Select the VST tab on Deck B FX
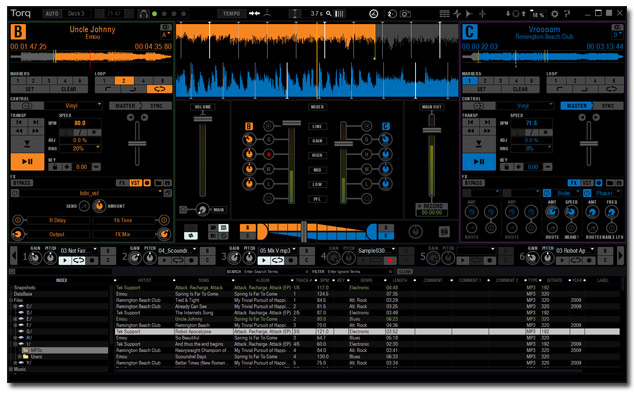This screenshot has height=397, width=634. pos(135,183)
